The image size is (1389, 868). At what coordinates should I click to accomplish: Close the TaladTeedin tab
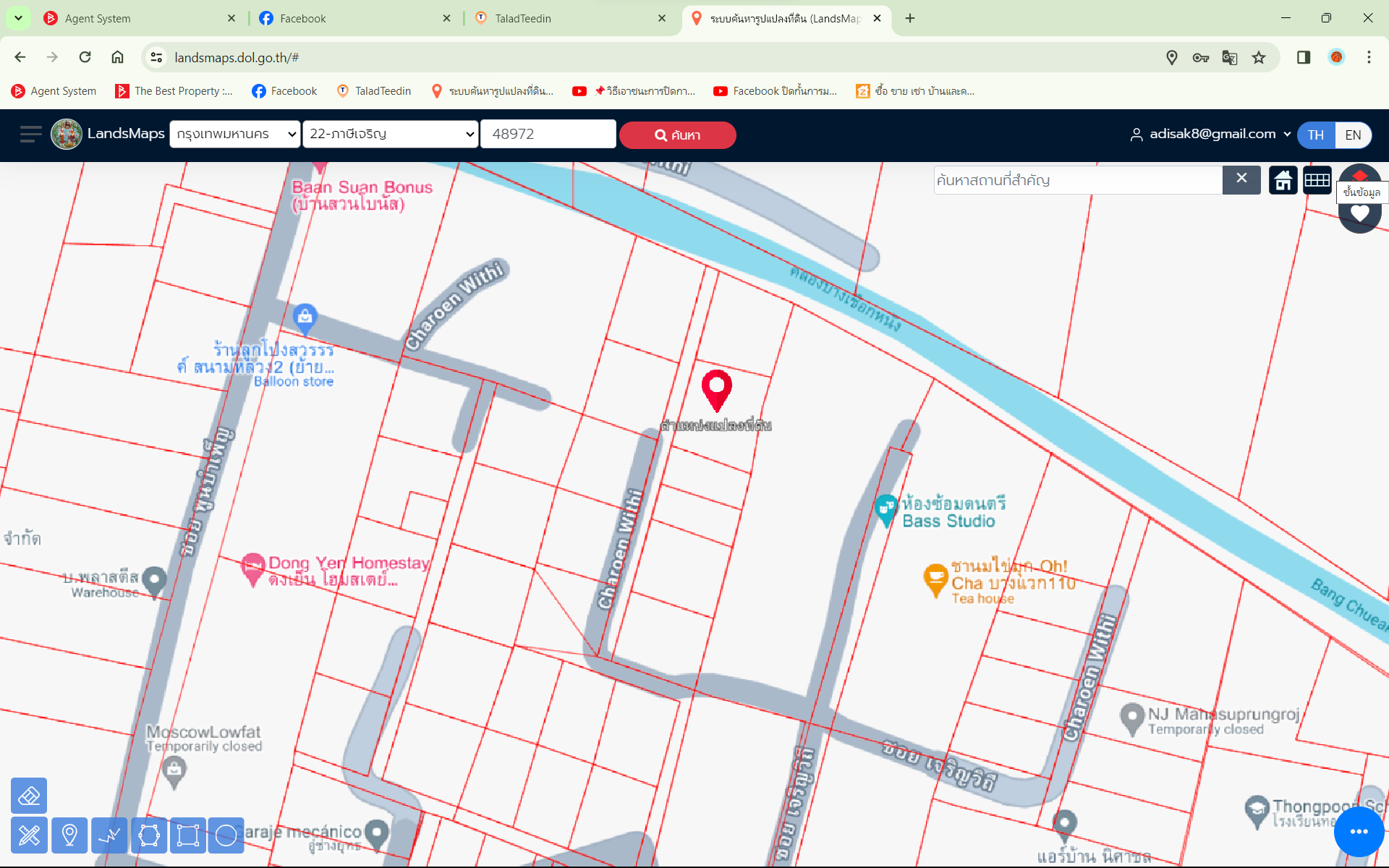pos(662,18)
